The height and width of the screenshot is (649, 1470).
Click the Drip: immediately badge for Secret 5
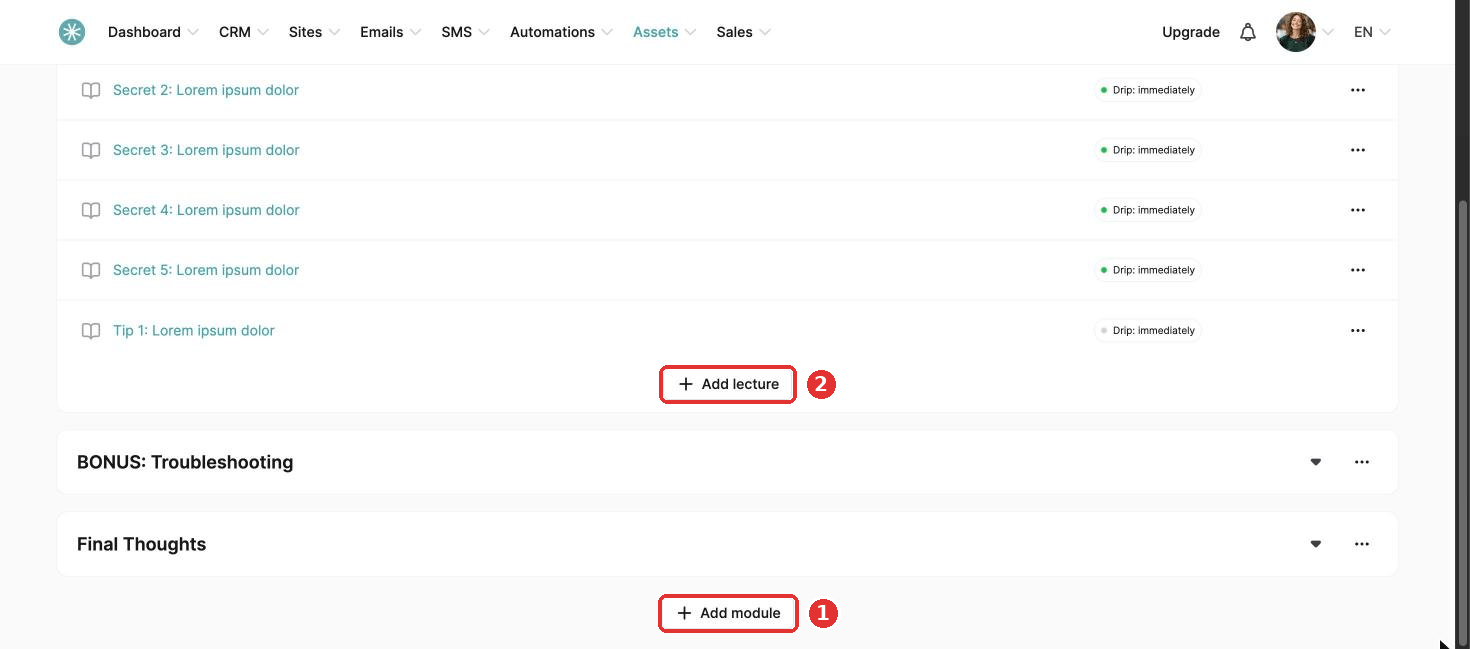point(1147,270)
